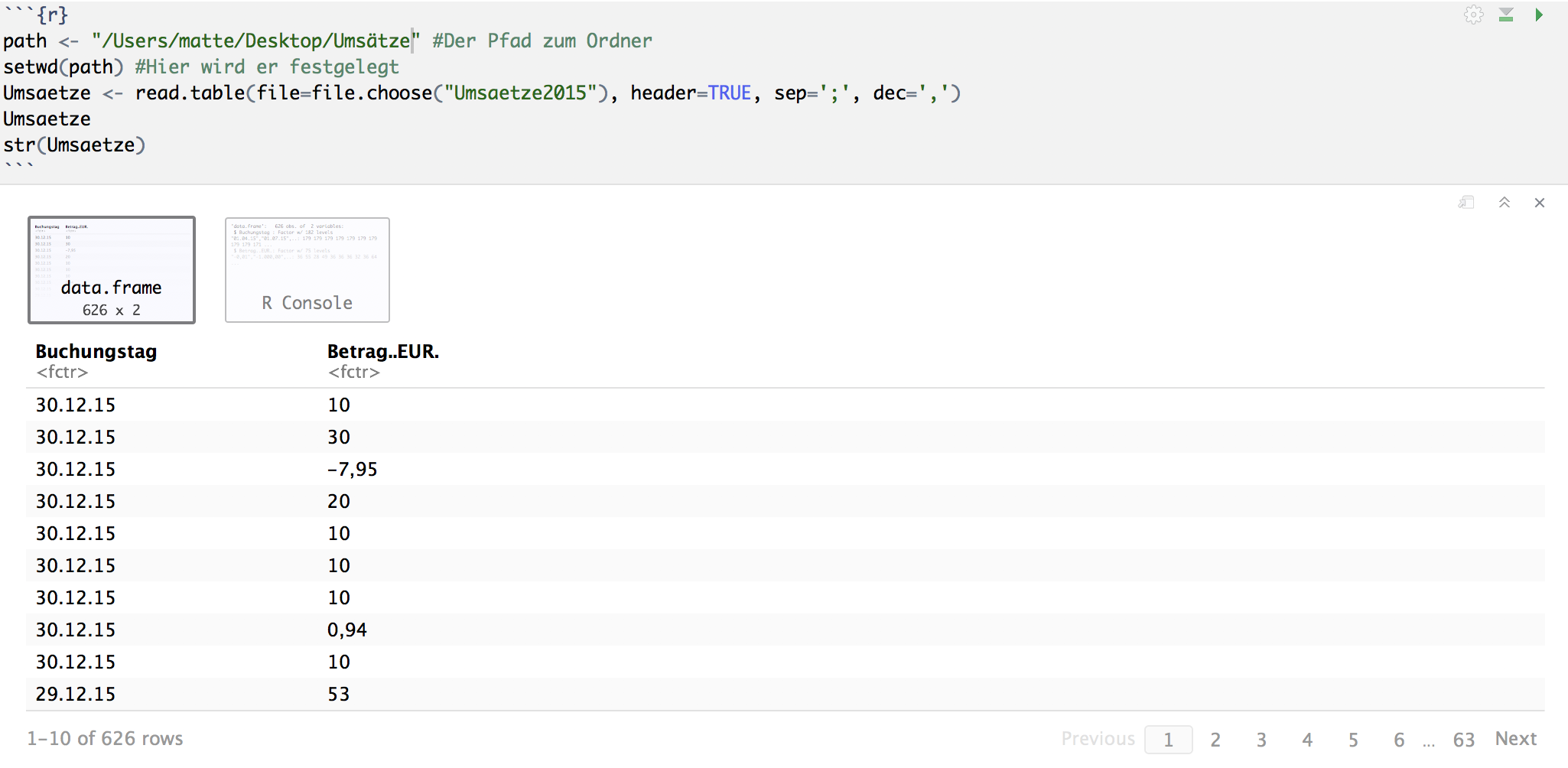Screen dimensions: 1568x768
Task: Switch to the R Console output thumbnail
Action: (307, 270)
